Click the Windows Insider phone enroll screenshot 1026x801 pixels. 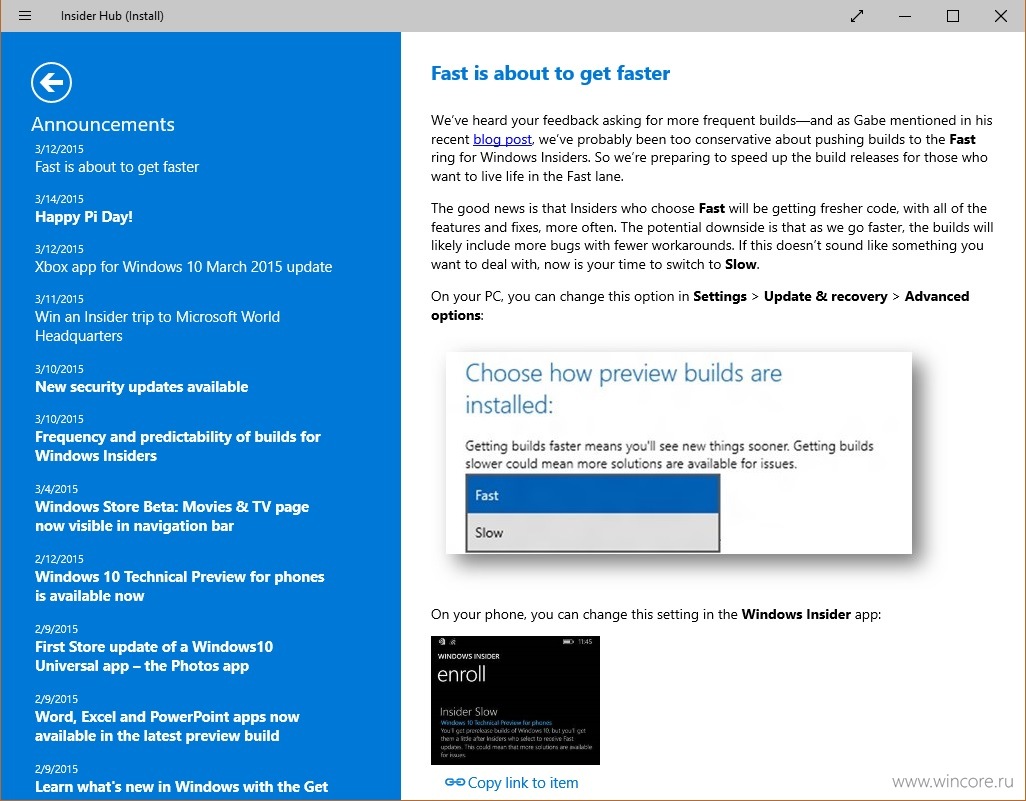click(x=515, y=700)
